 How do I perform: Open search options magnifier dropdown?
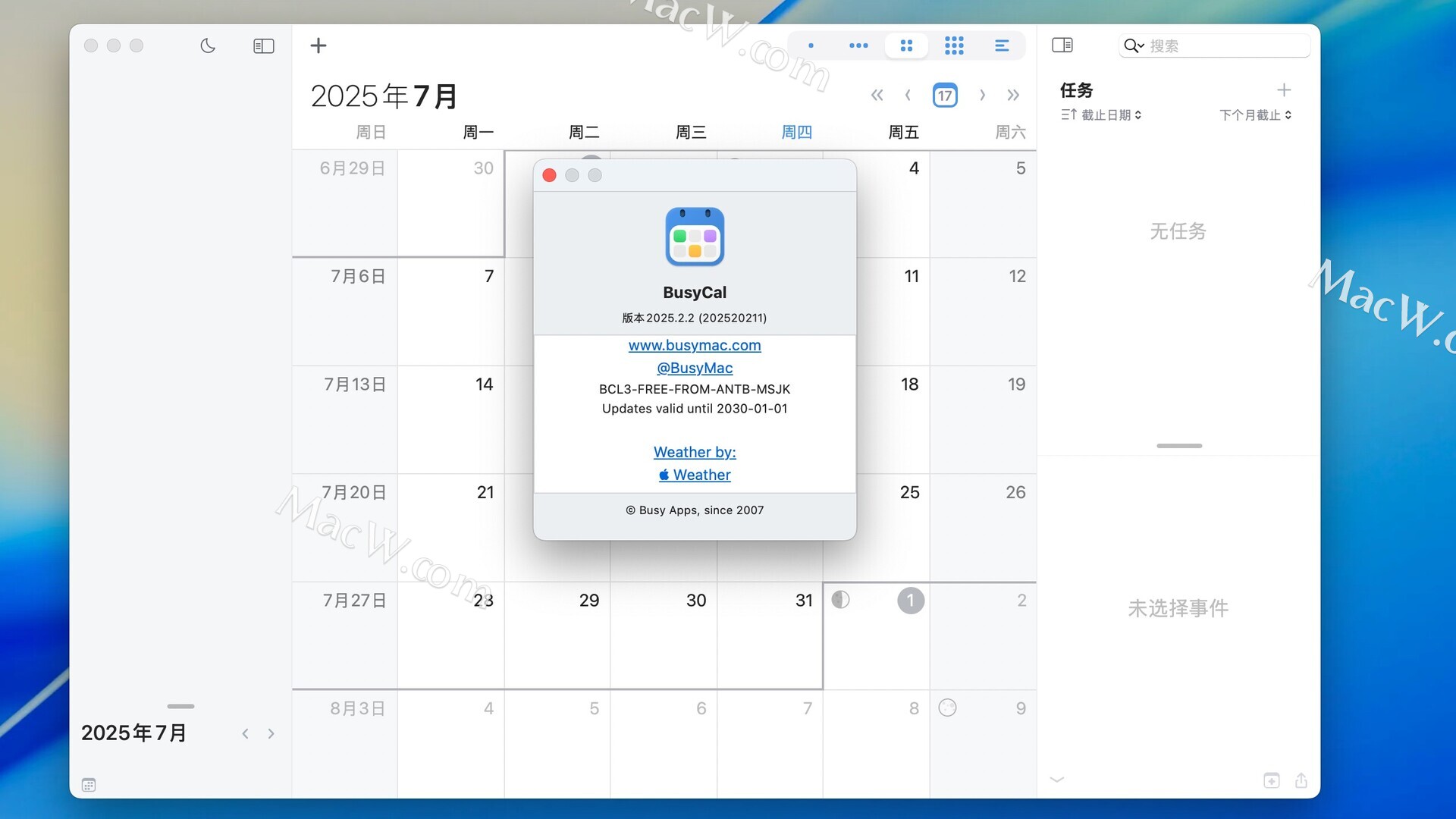1134,45
